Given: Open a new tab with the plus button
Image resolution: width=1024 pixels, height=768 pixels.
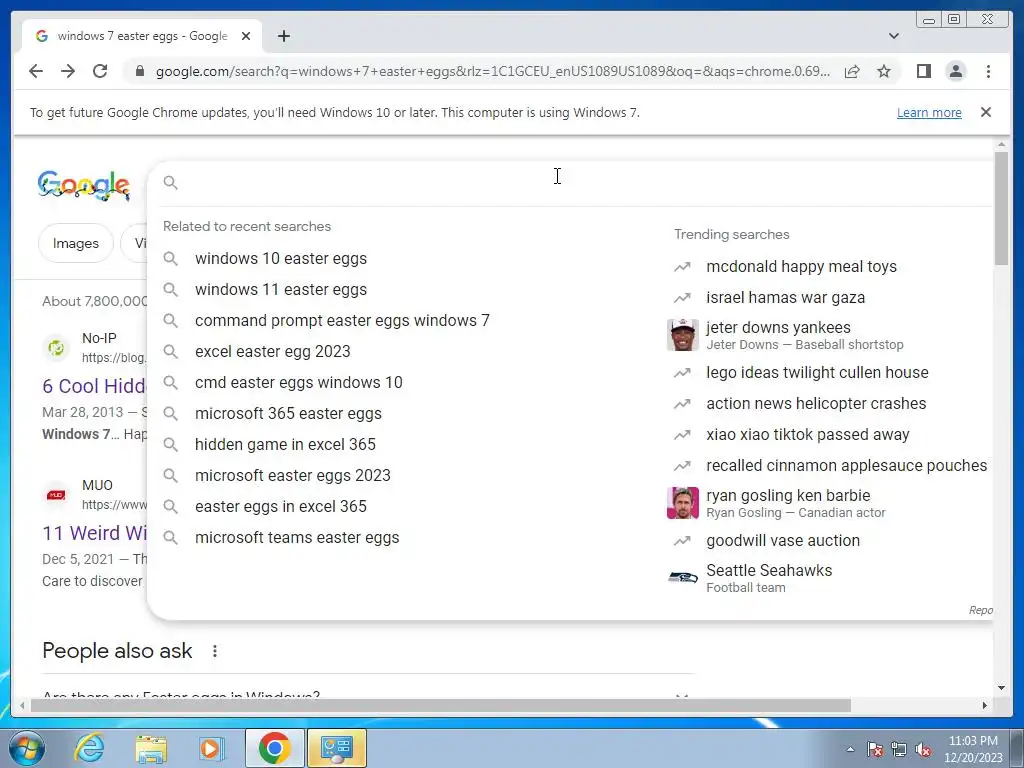Looking at the screenshot, I should click(283, 36).
